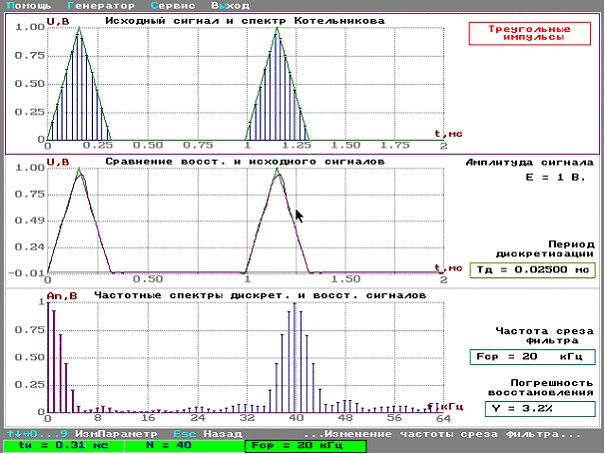Click the peak of the first triangular pulse
The width and height of the screenshot is (605, 454).
[x=80, y=30]
